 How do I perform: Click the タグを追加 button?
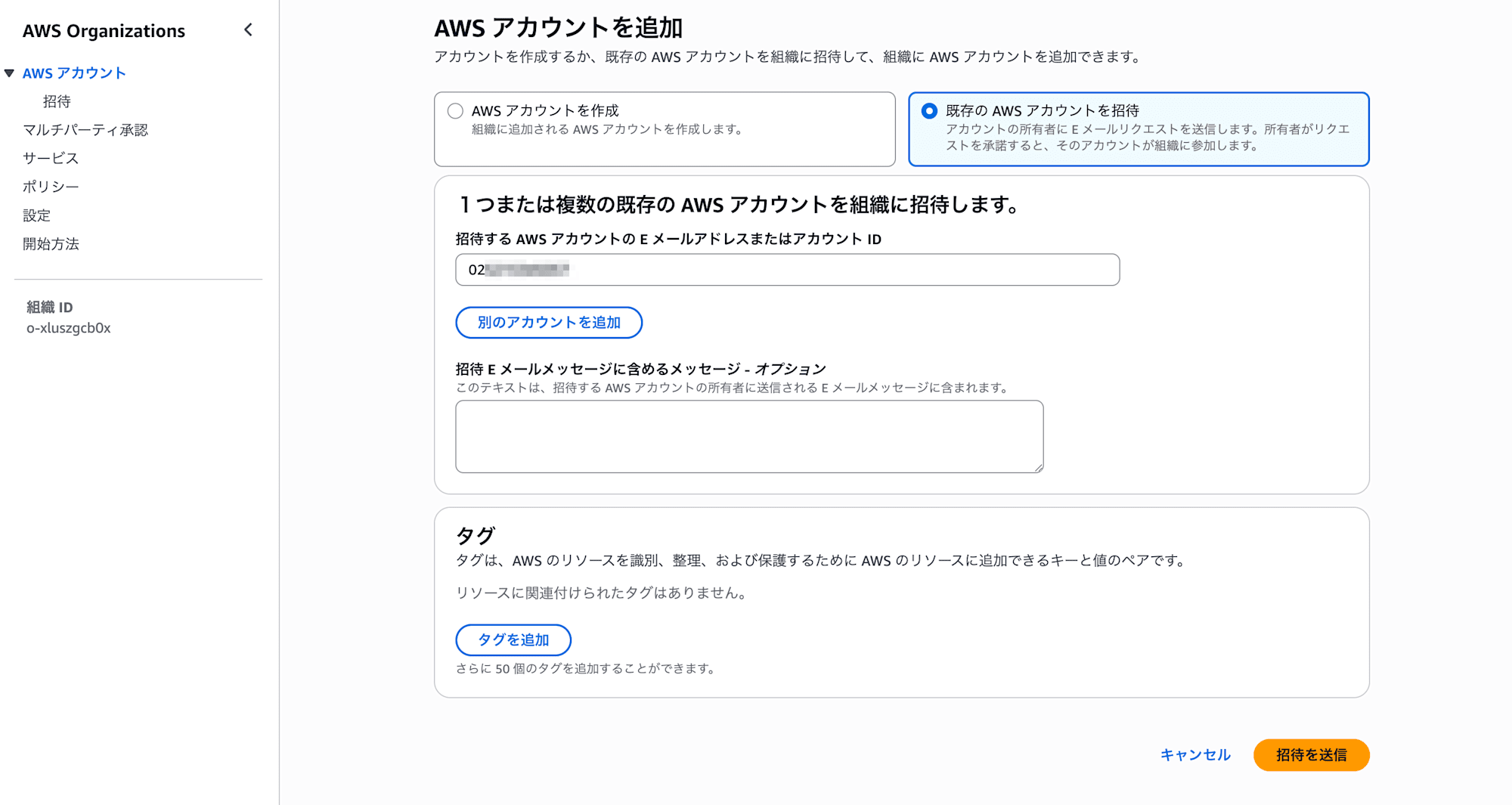tap(513, 640)
